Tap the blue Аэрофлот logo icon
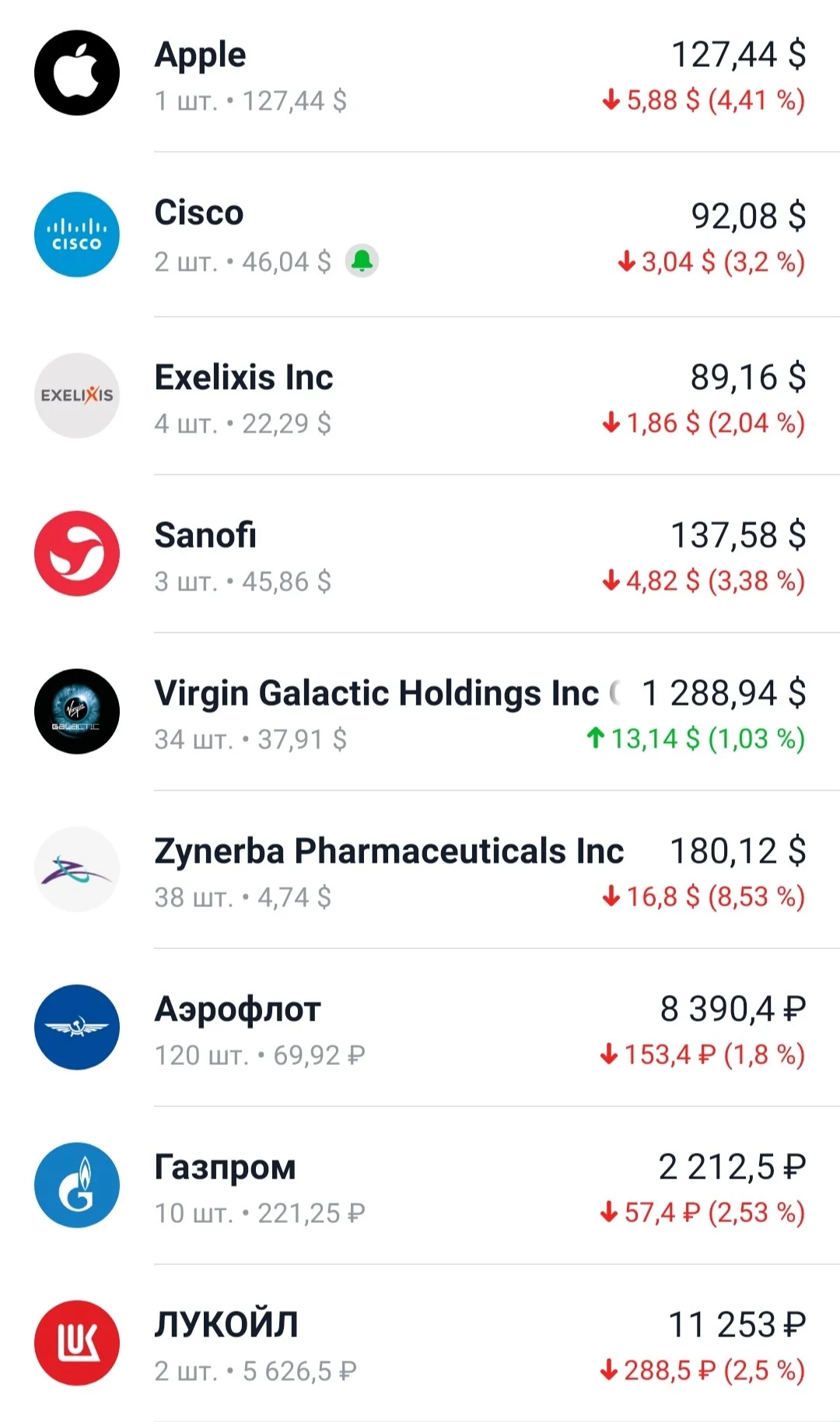This screenshot has height=1422, width=840. (x=77, y=1027)
